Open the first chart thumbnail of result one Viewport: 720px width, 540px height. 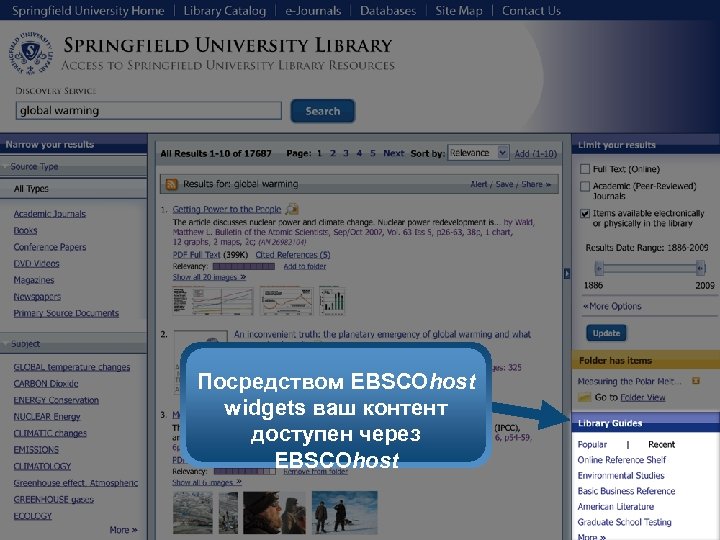coord(213,301)
